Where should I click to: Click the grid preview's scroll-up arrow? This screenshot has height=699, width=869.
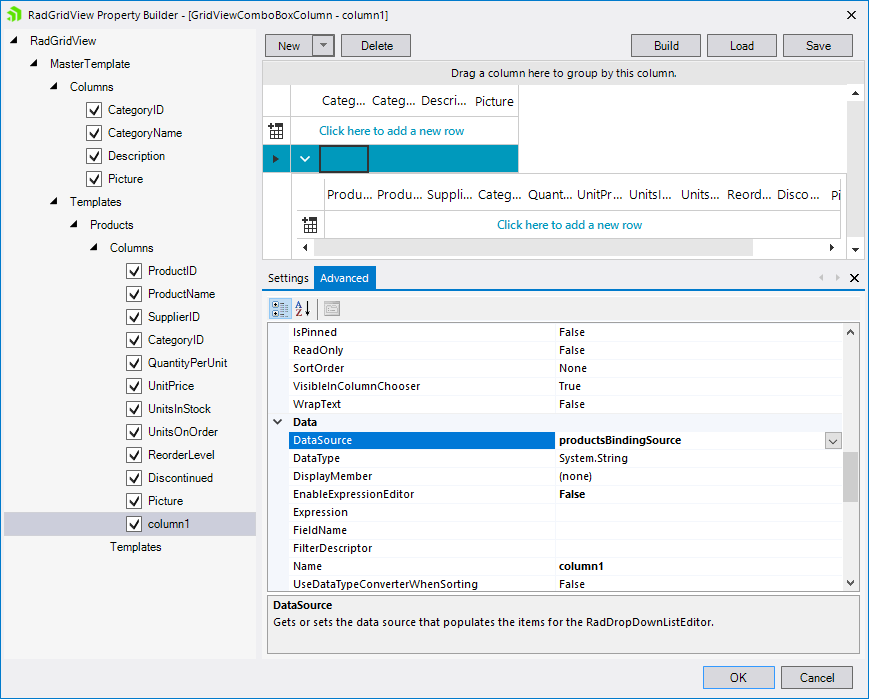pos(855,93)
